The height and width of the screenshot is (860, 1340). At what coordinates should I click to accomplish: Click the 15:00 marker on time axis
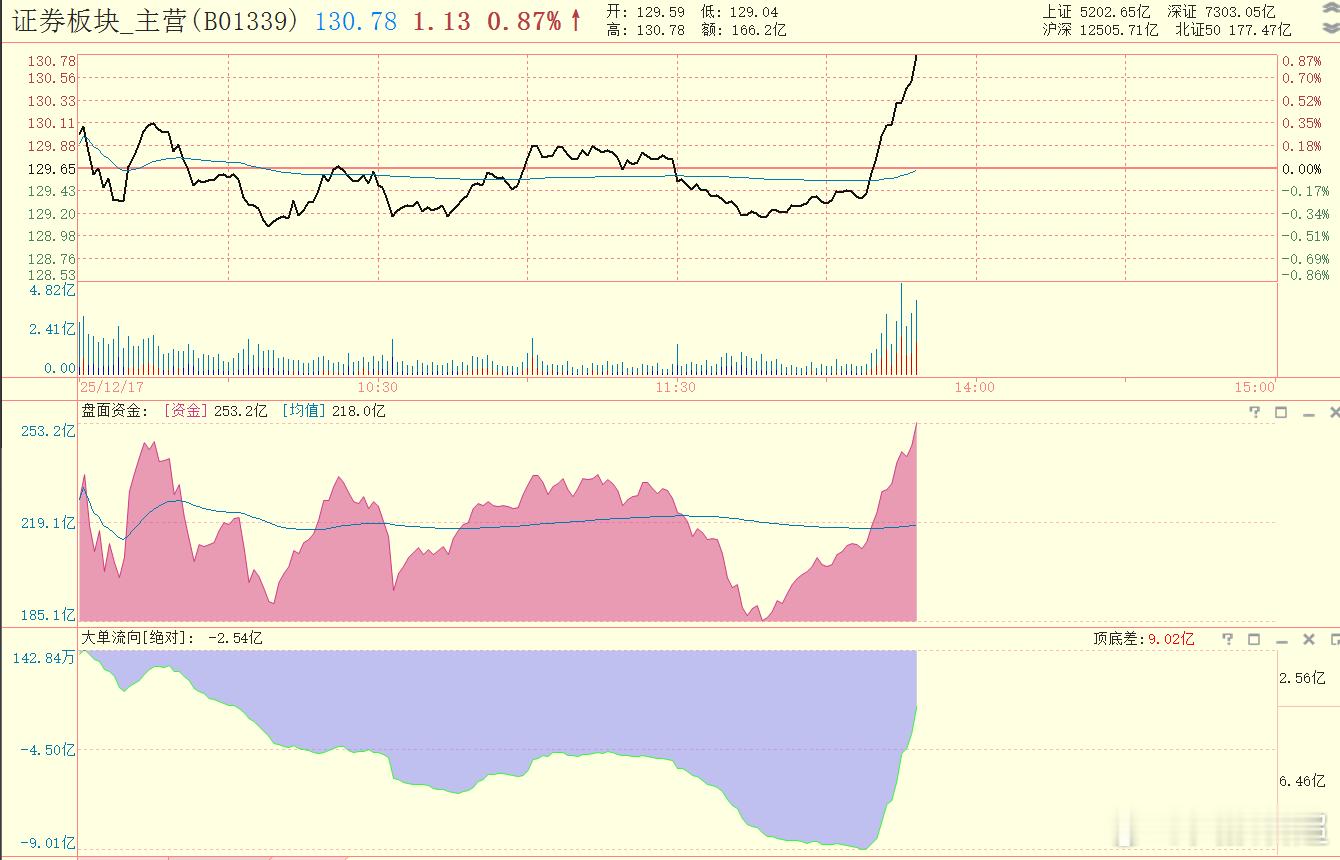1255,387
